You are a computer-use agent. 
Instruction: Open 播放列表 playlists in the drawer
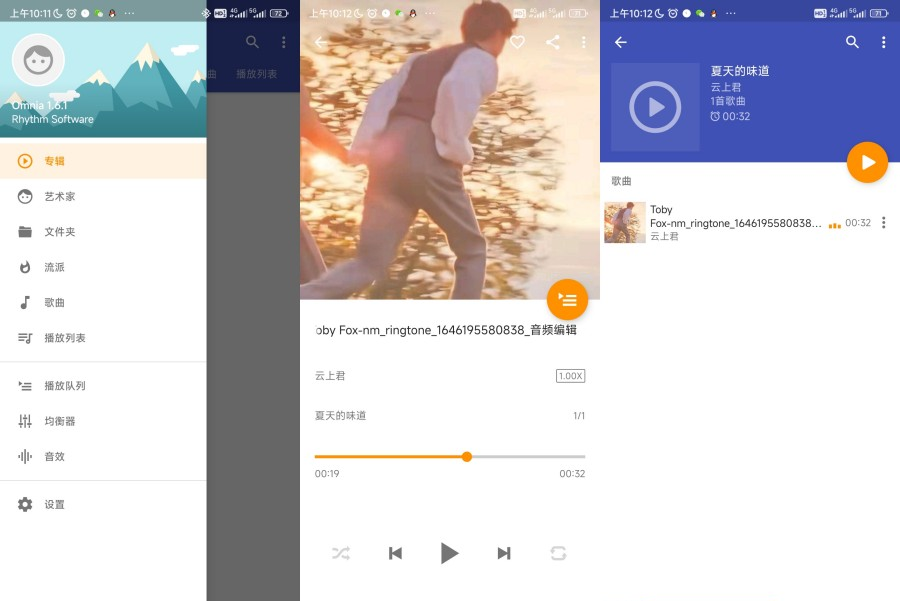(x=103, y=338)
